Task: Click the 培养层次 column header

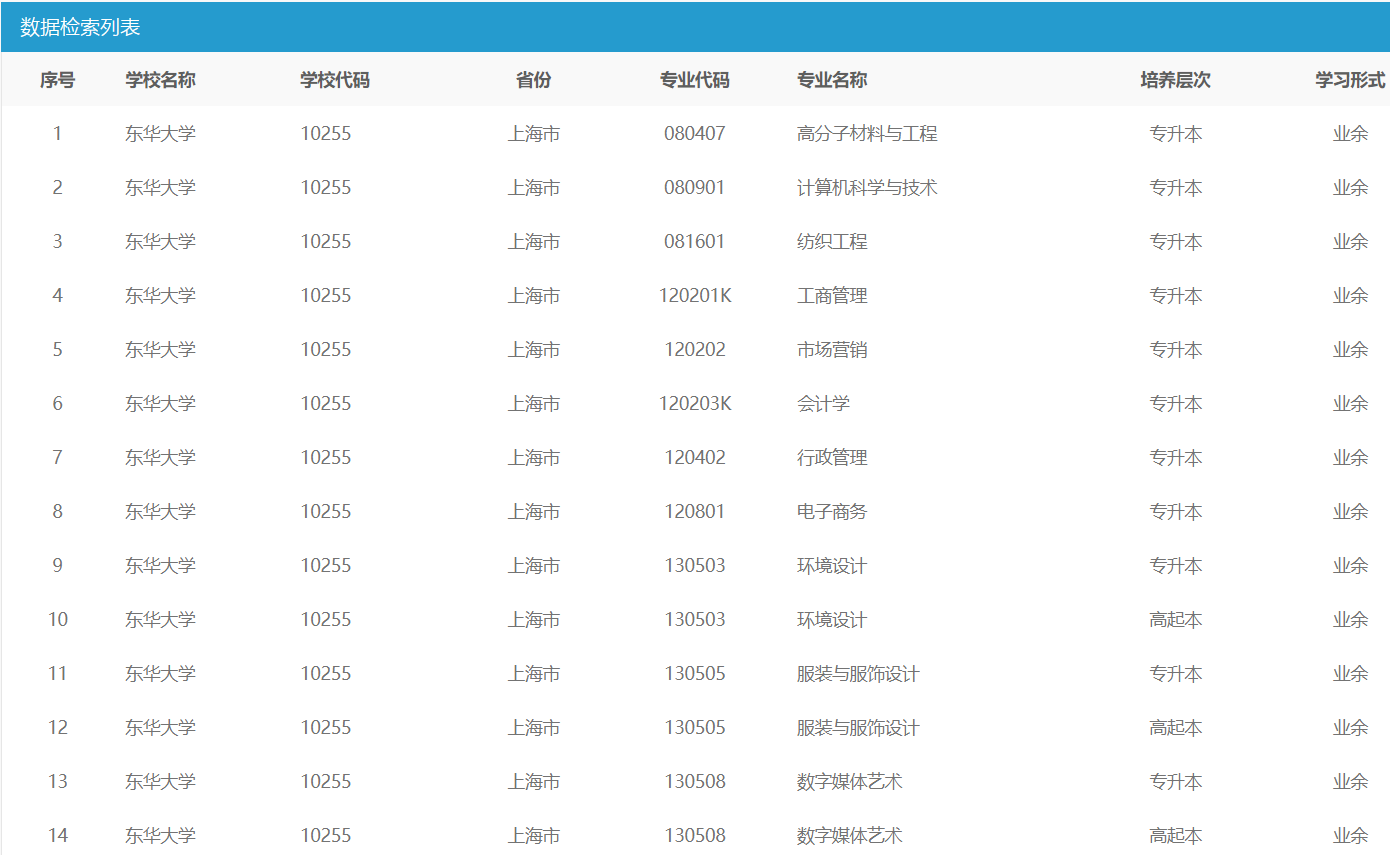Action: (1176, 80)
